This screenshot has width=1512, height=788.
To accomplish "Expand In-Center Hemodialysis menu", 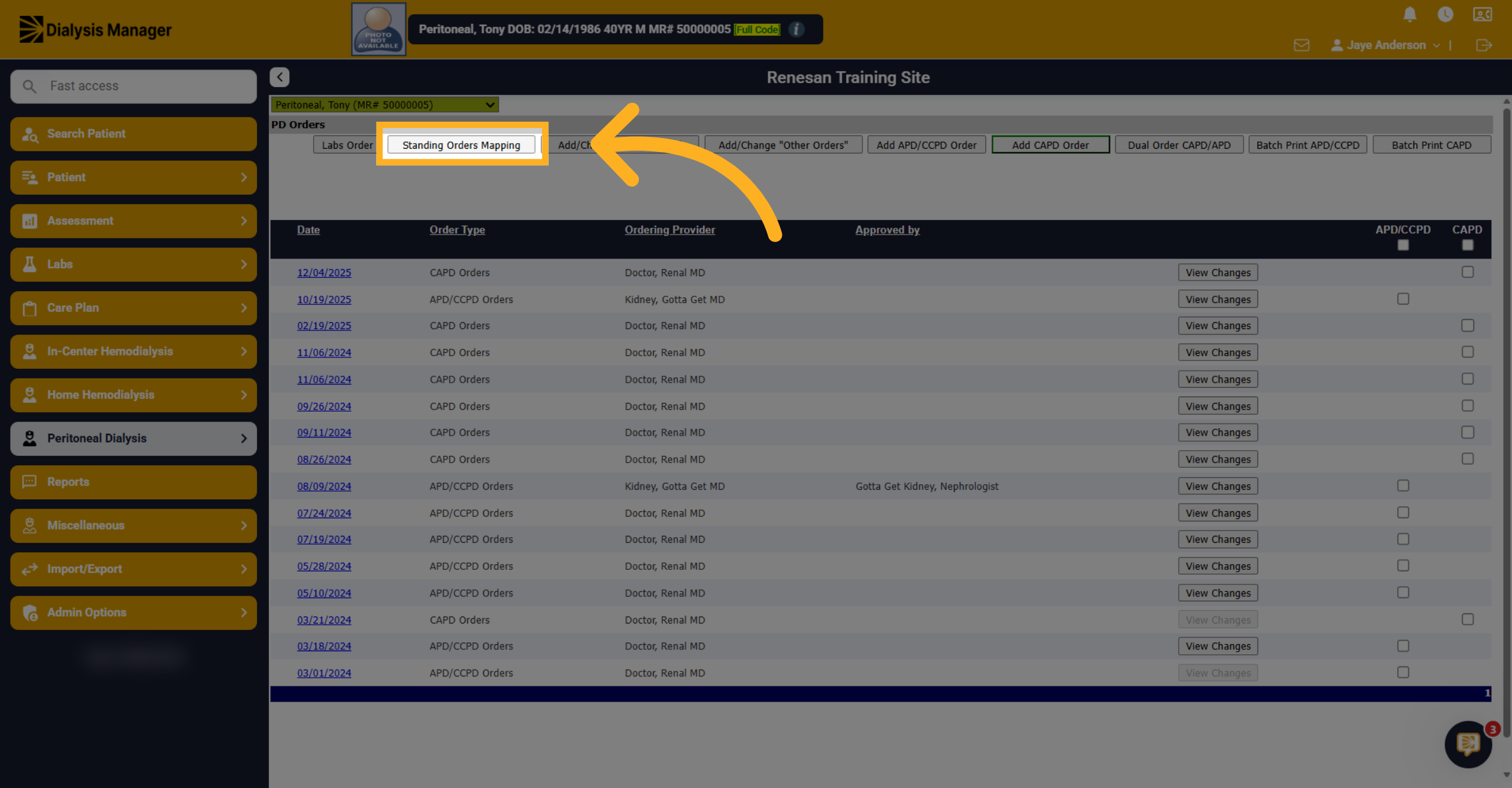I will pyautogui.click(x=134, y=351).
